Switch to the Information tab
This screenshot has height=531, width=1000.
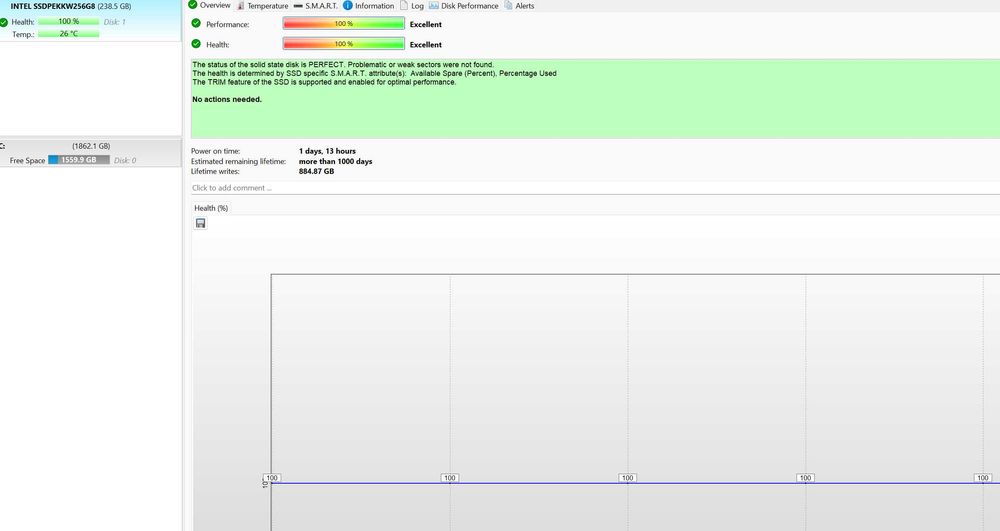[369, 6]
